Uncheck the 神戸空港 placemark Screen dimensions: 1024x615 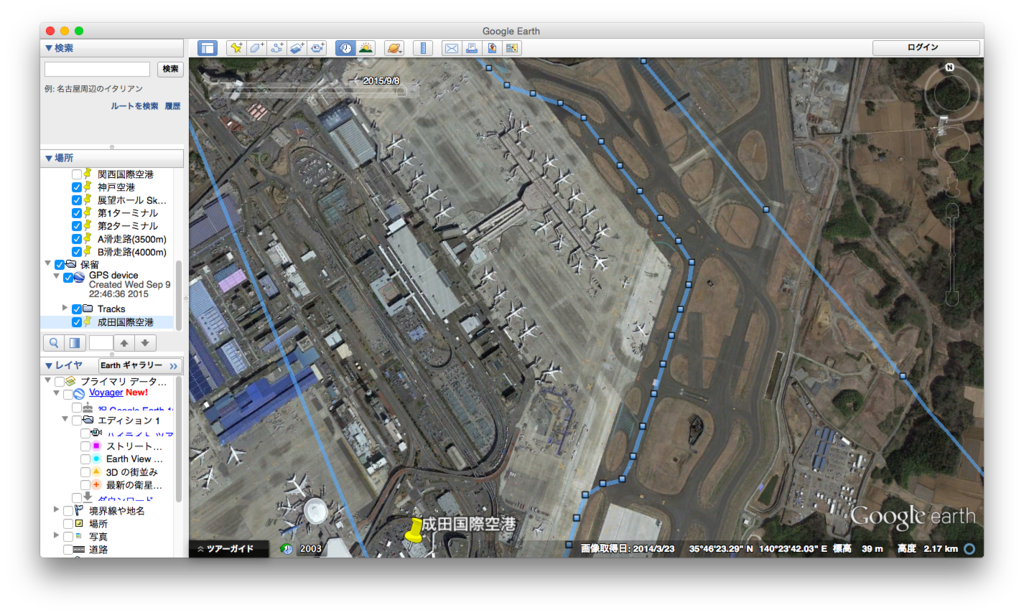(76, 187)
